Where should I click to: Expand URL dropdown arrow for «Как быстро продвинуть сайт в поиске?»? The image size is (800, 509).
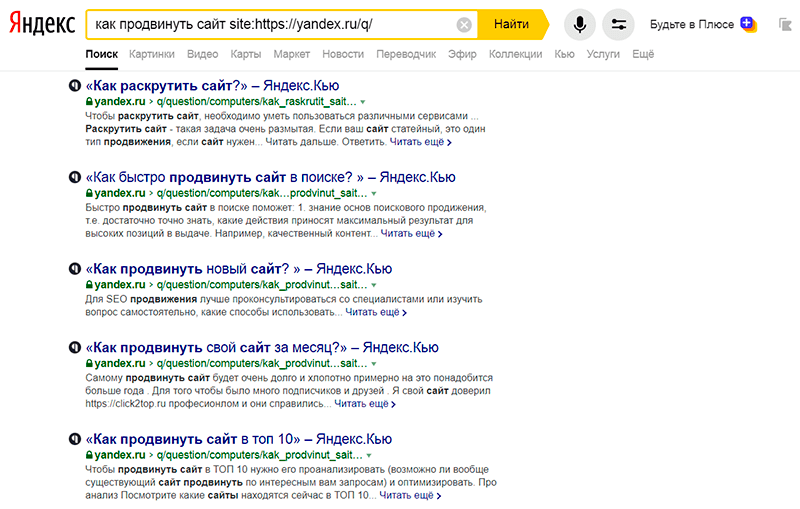tap(374, 194)
